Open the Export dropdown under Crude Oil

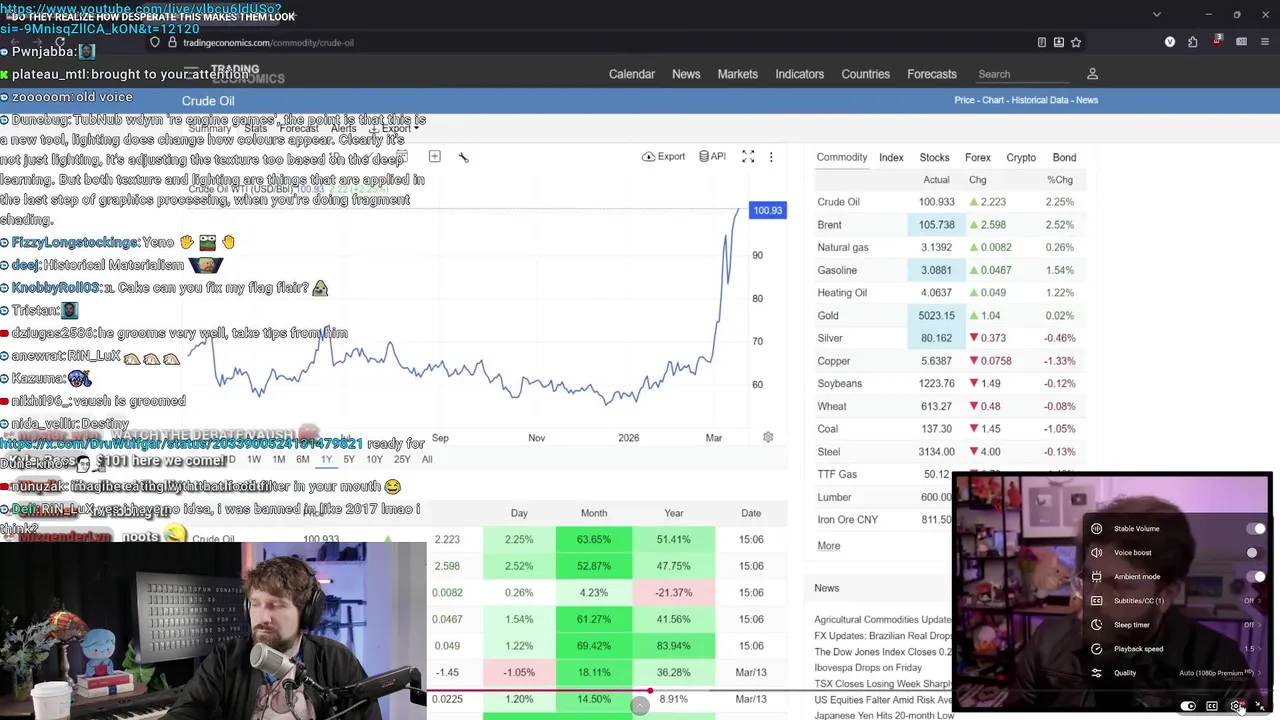396,129
